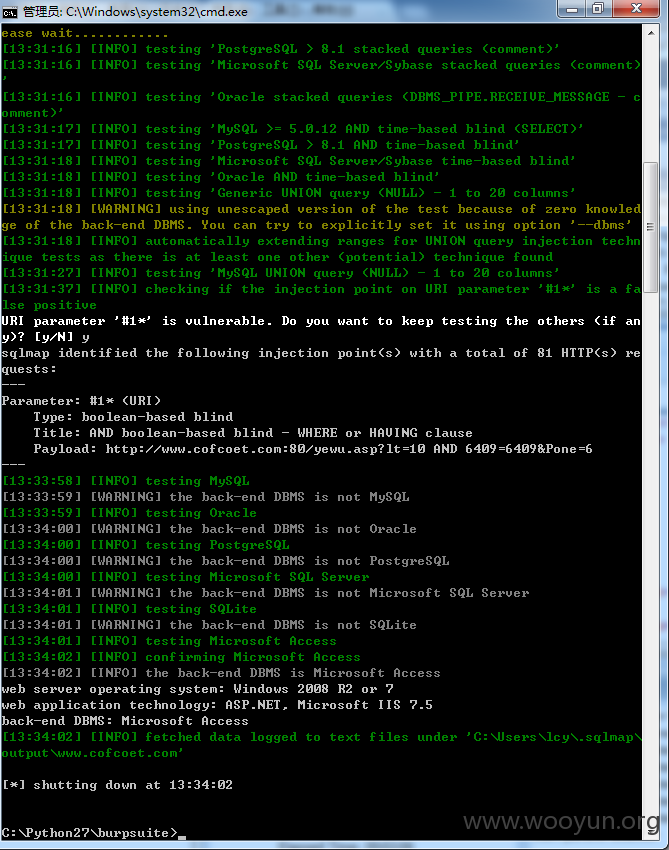
Task: Click '[INFO] testing Oracle' line
Action: coord(130,513)
